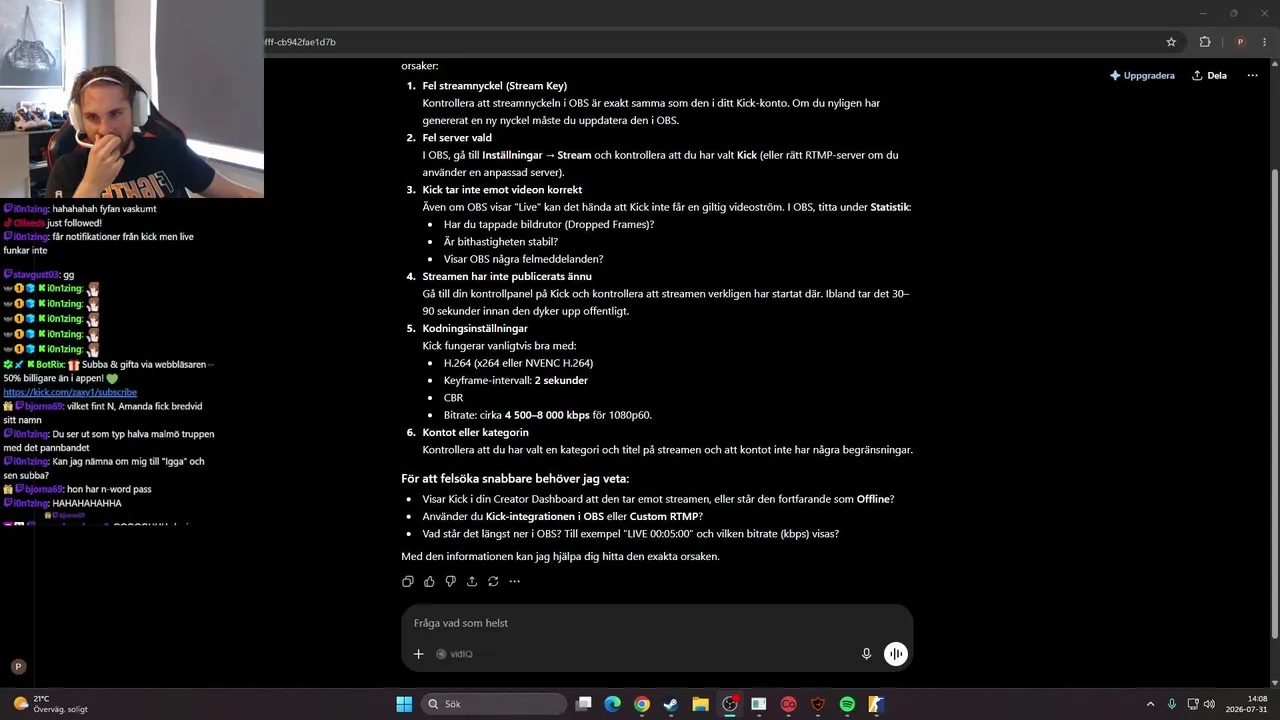Open the browser extensions puzzle icon
1280x720 pixels.
pyautogui.click(x=1205, y=42)
